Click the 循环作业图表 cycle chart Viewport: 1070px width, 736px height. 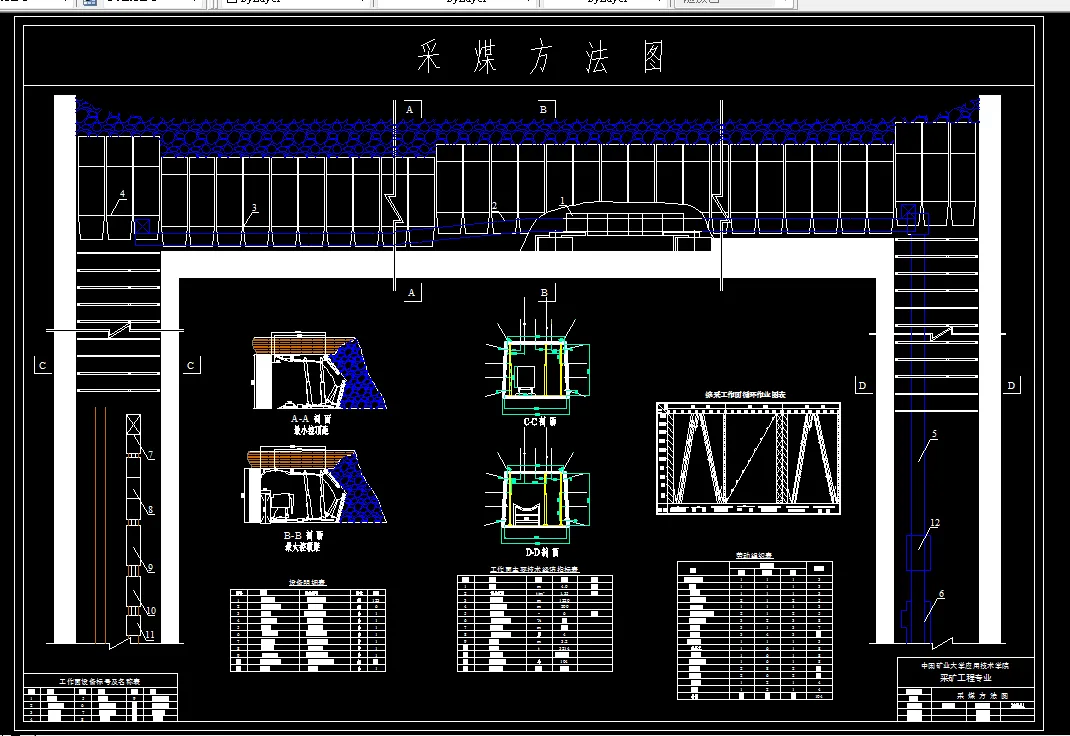point(748,458)
